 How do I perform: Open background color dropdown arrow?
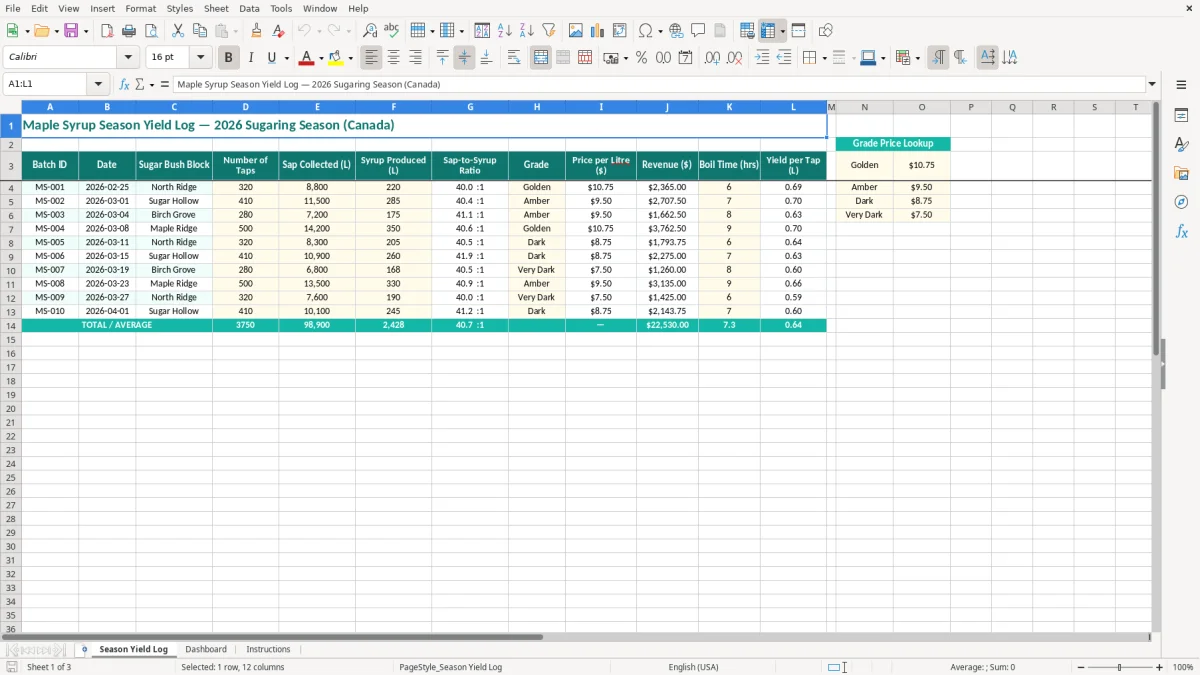tap(350, 58)
